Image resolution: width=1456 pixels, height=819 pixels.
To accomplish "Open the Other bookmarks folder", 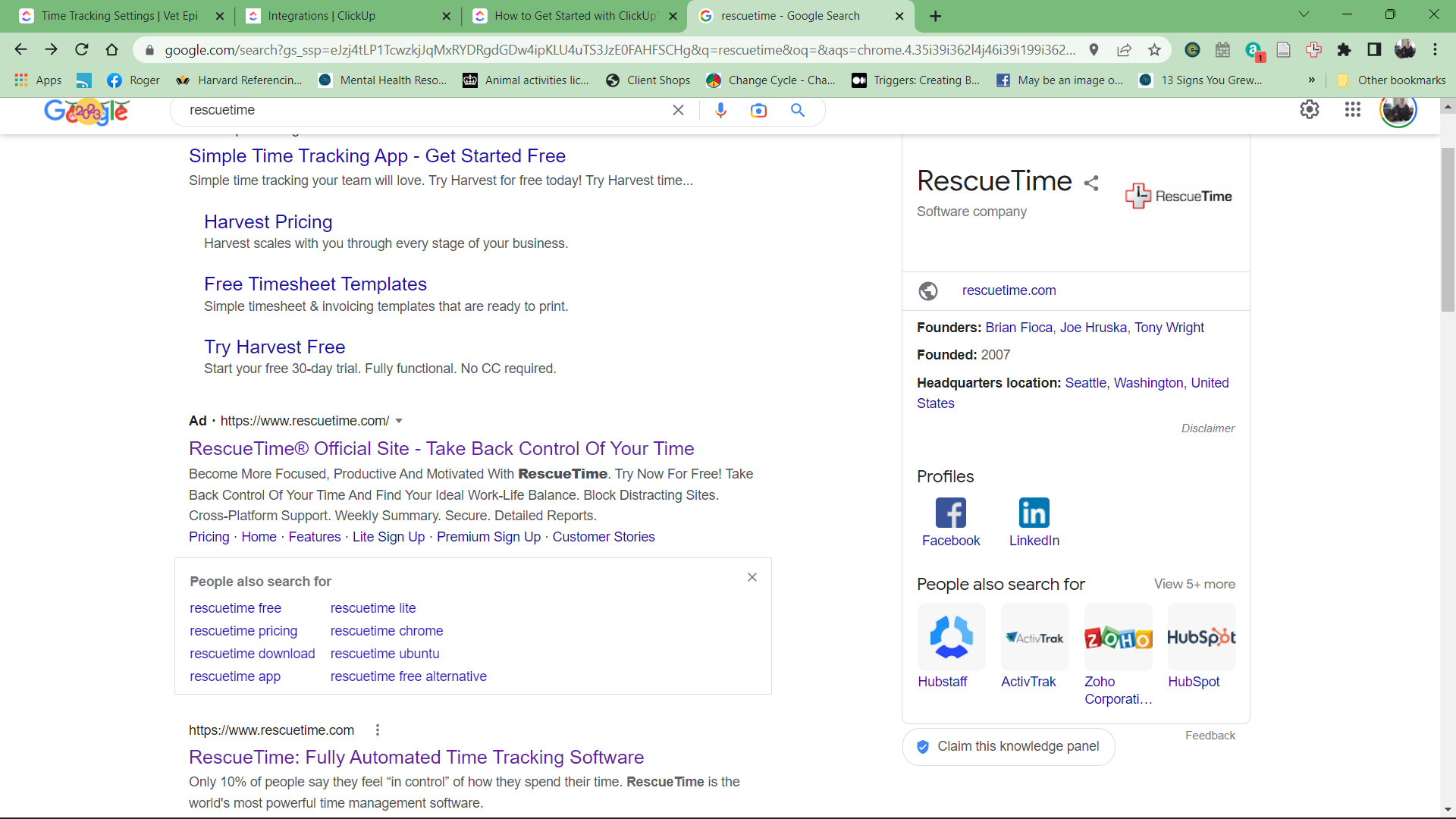I will (1392, 80).
